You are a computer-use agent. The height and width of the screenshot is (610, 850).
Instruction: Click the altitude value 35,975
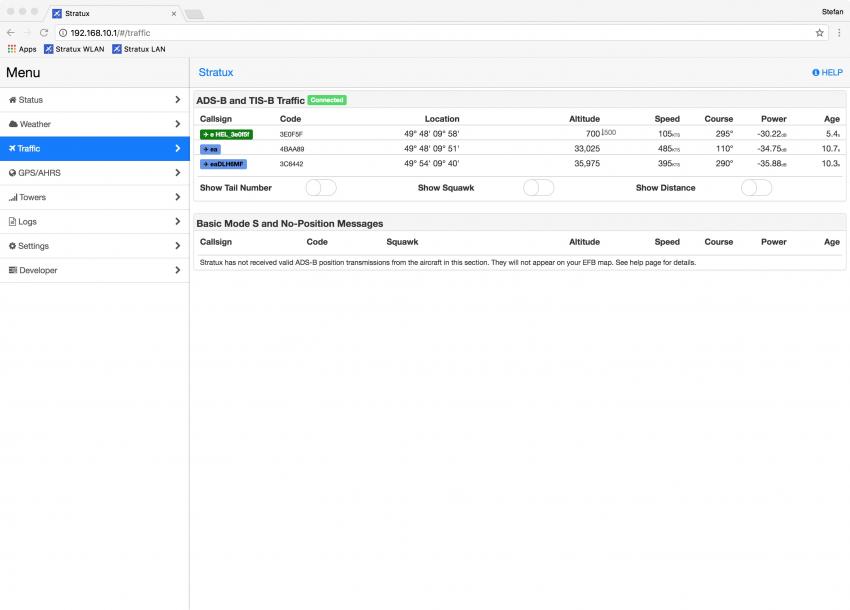[x=587, y=163]
